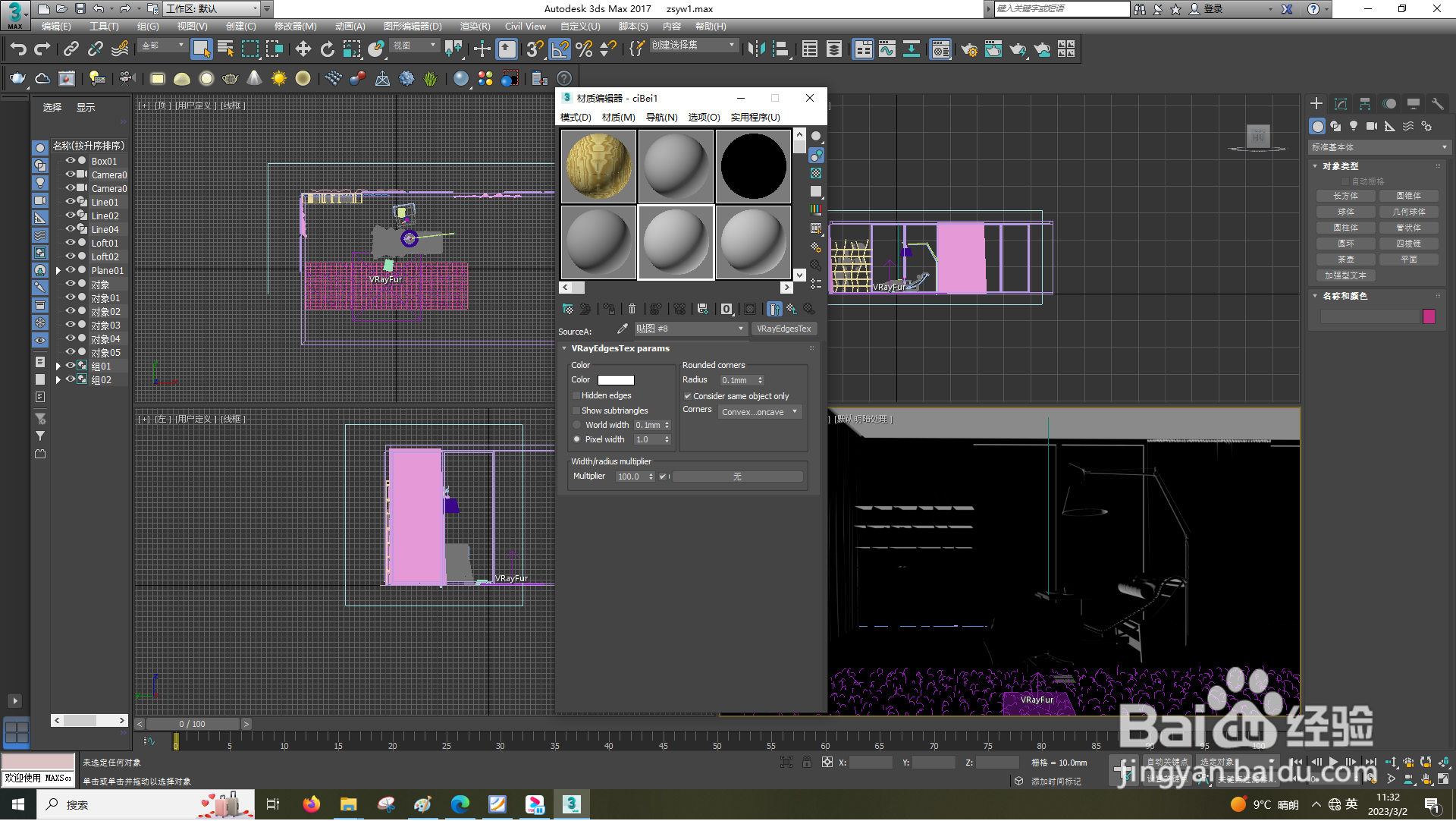Viewport: 1456px width, 821px height.
Task: Click the 茶壶 teapot primitive button
Action: tap(1346, 260)
